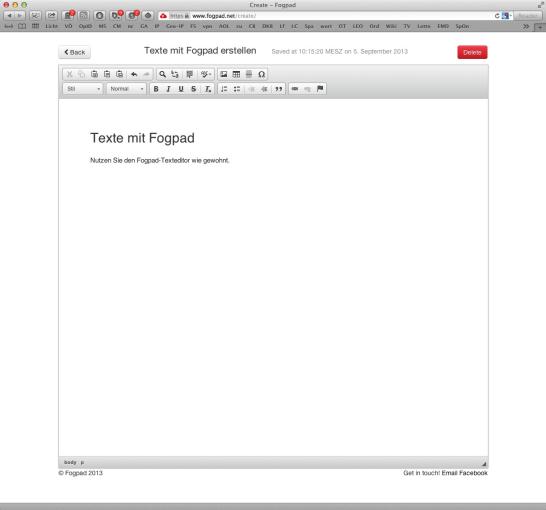
Task: Click the red Delete button
Action: pyautogui.click(x=472, y=52)
